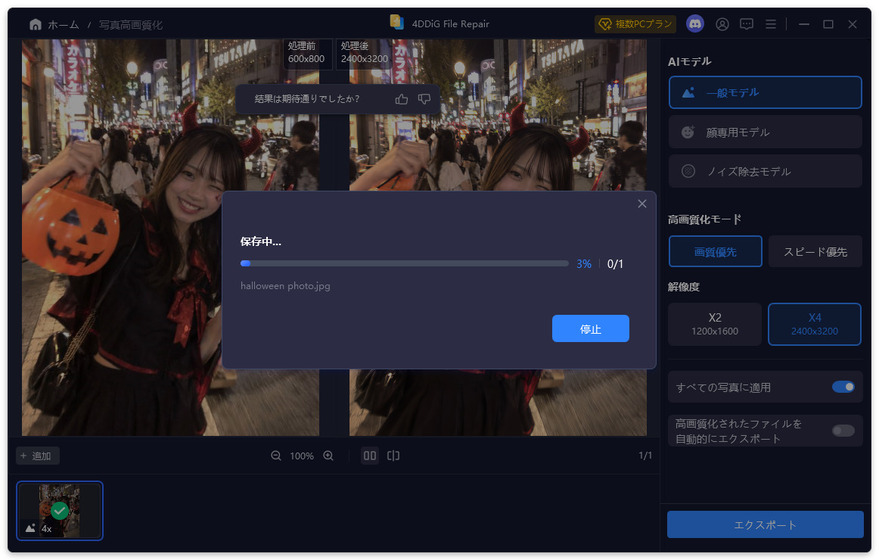This screenshot has width=879, height=560.
Task: Toggle auto export enhanced files switch
Action: [x=843, y=431]
